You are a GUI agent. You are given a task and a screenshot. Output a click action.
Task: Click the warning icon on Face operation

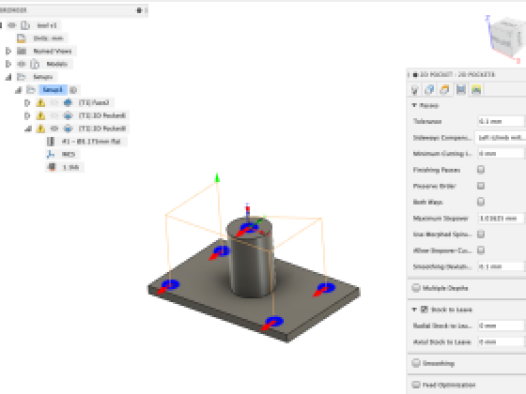click(41, 103)
